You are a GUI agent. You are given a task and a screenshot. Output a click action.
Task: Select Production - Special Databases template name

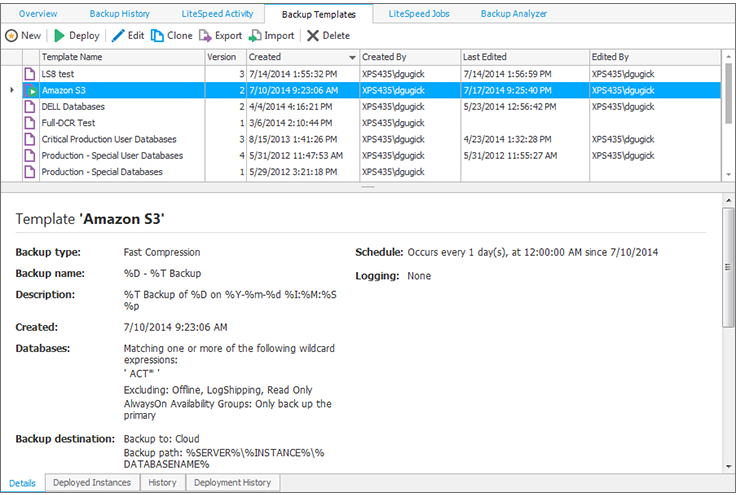click(102, 172)
